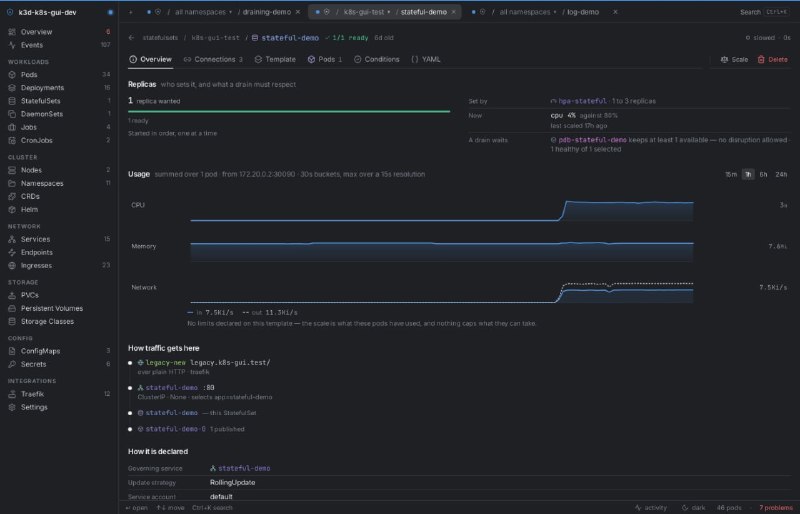
Task: Click the k3d-k8s-gui-dev cluster name
Action: 47,12
